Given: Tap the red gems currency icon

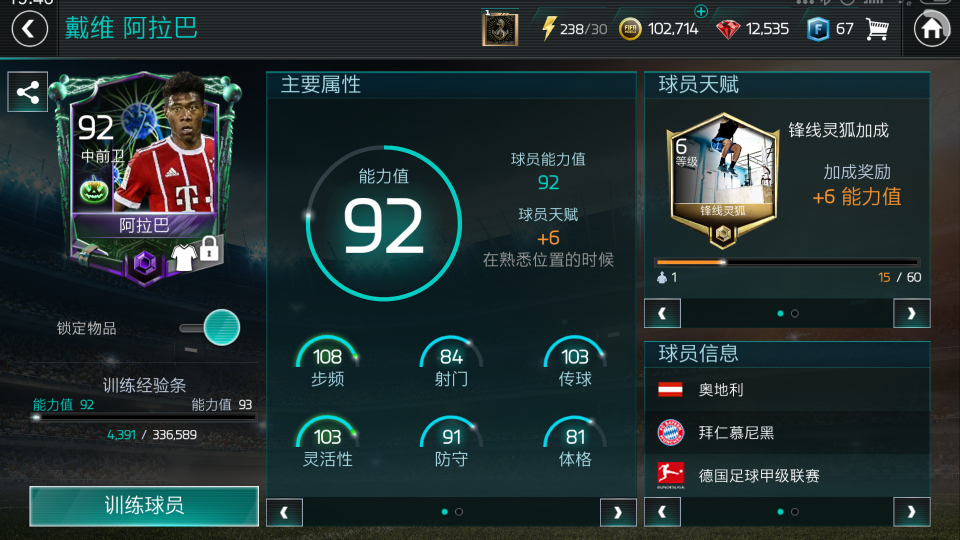Looking at the screenshot, I should pyautogui.click(x=727, y=29).
